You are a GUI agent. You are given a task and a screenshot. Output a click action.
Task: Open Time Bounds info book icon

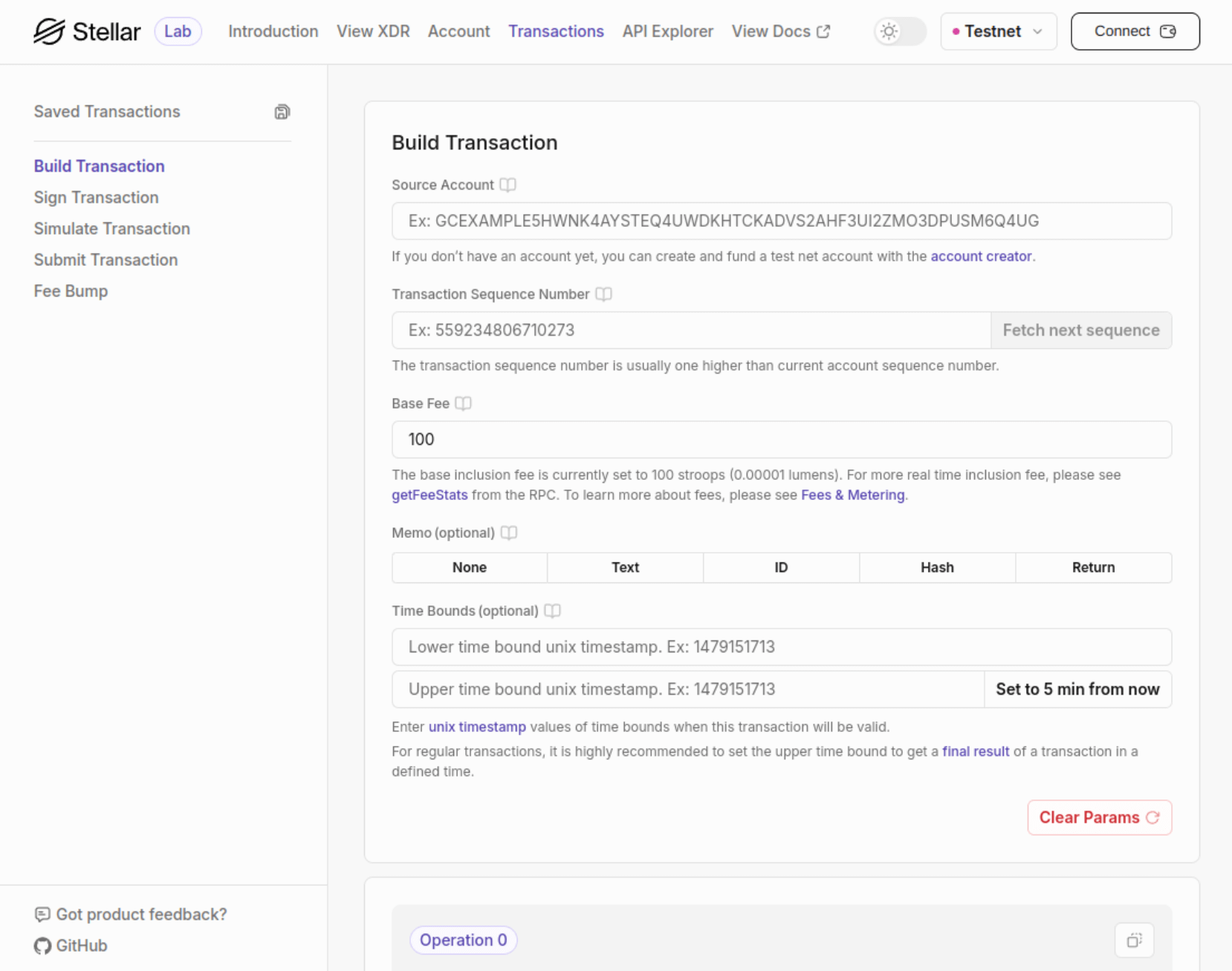tap(552, 611)
